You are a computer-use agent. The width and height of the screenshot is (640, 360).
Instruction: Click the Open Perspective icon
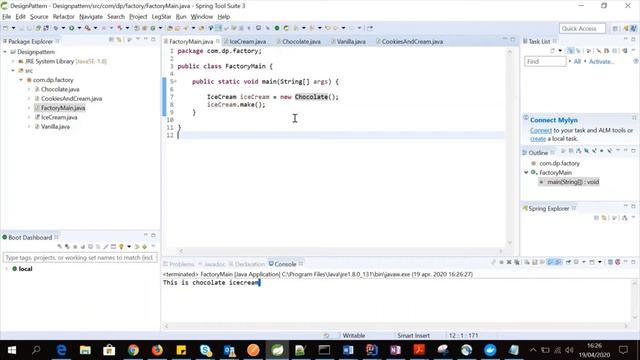pos(615,28)
